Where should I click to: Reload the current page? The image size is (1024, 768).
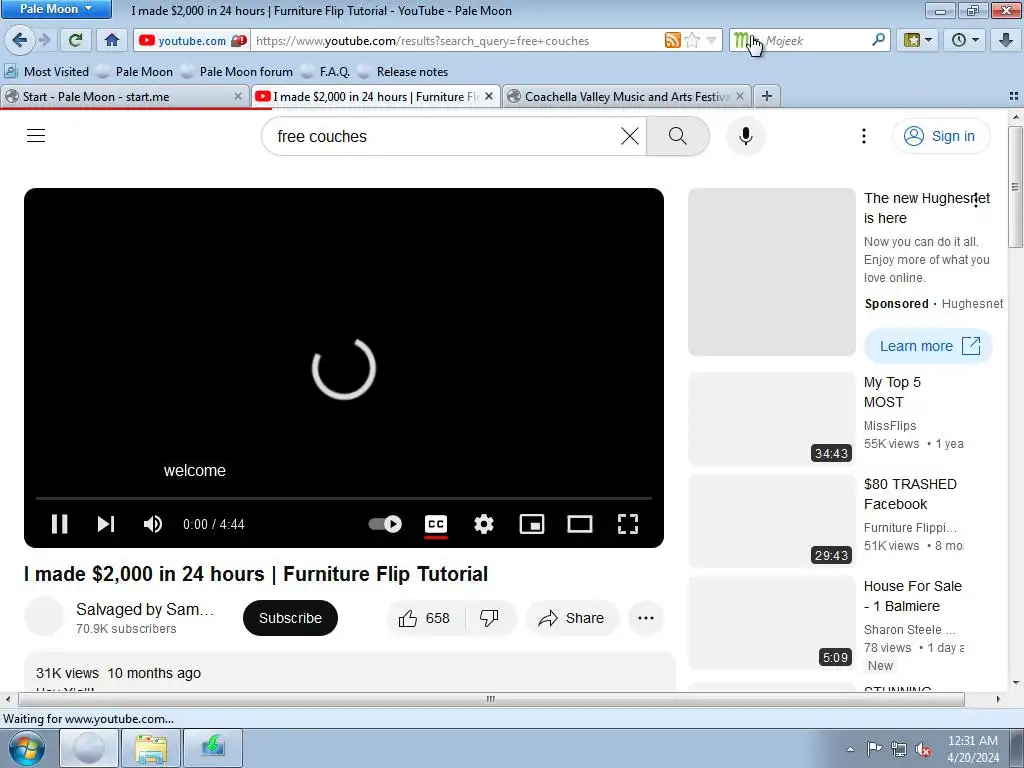[76, 40]
